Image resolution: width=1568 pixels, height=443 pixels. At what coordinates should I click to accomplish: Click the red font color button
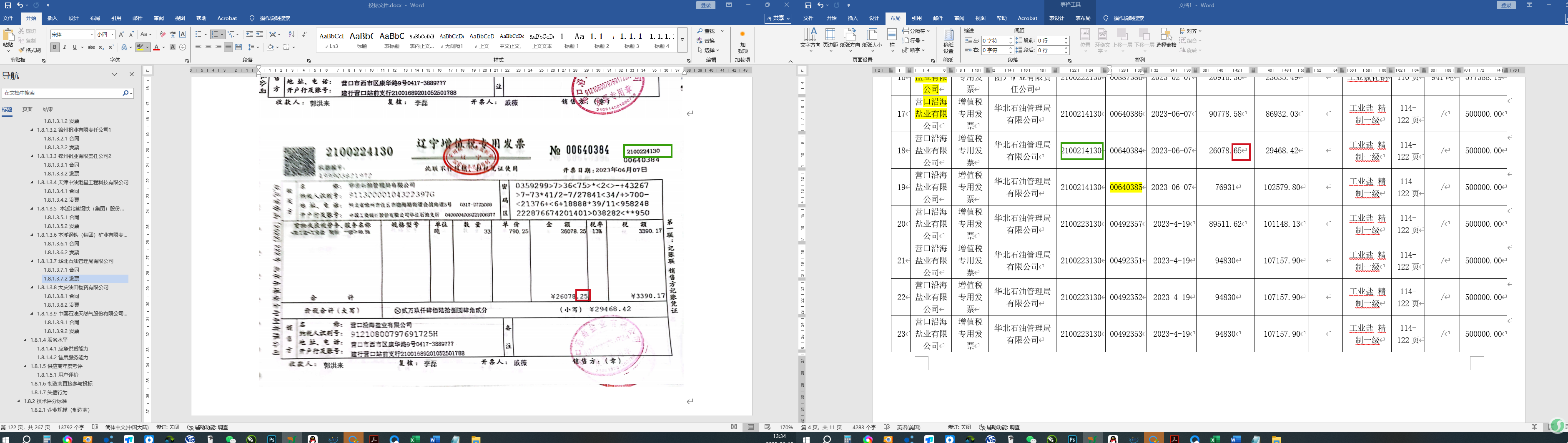coord(156,48)
